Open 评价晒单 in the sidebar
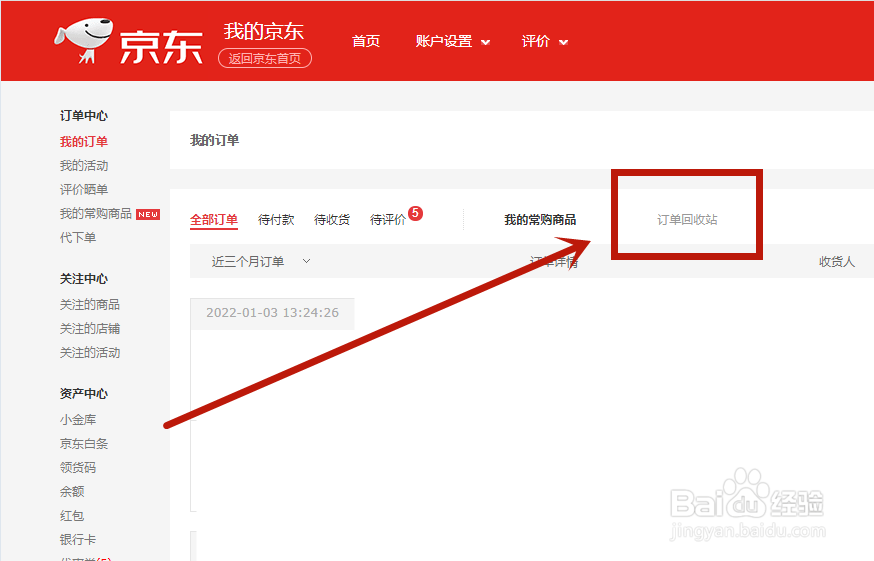 point(84,190)
